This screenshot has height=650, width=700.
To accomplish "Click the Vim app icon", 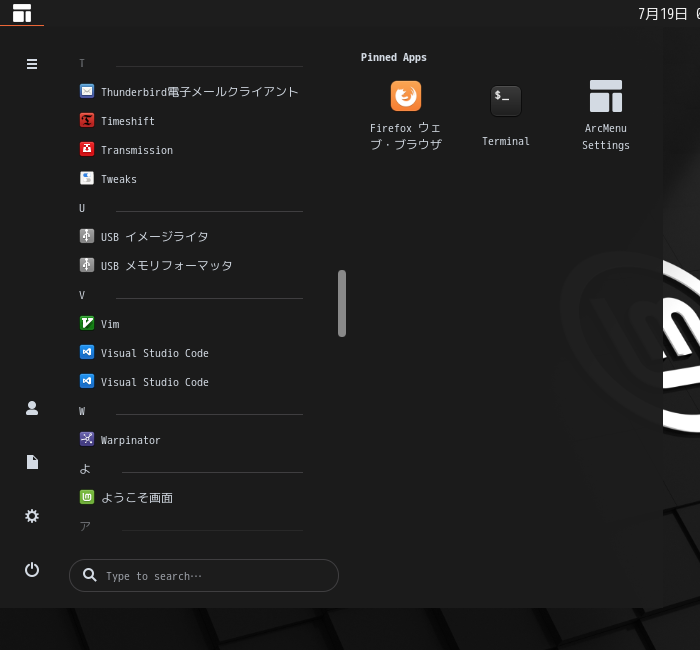I will (x=87, y=323).
